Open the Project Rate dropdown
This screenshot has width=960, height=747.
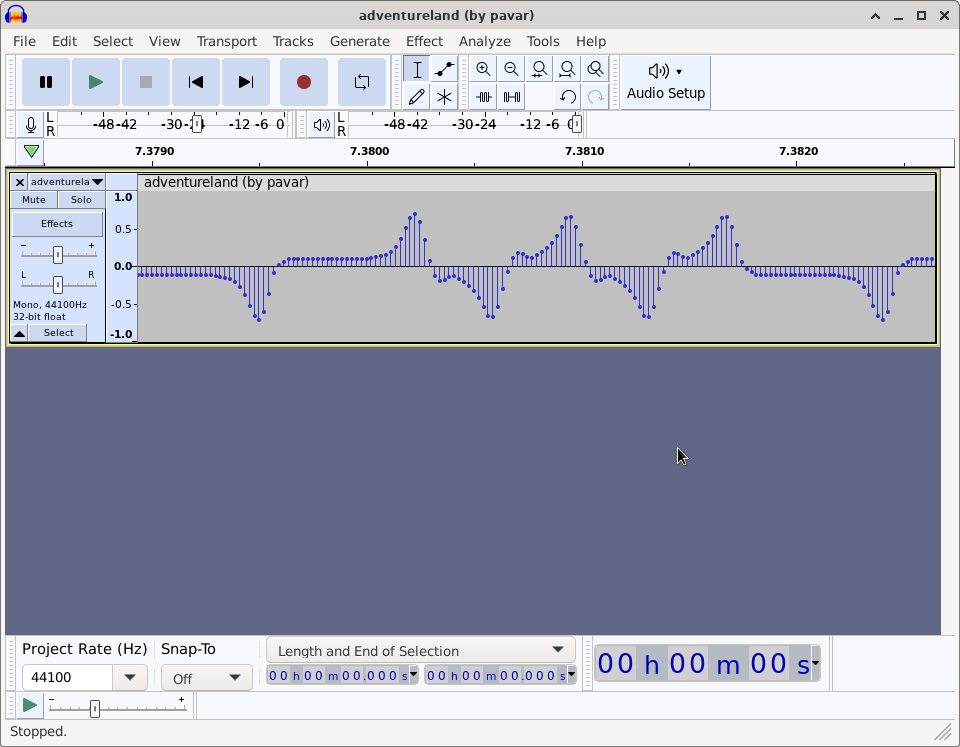130,677
